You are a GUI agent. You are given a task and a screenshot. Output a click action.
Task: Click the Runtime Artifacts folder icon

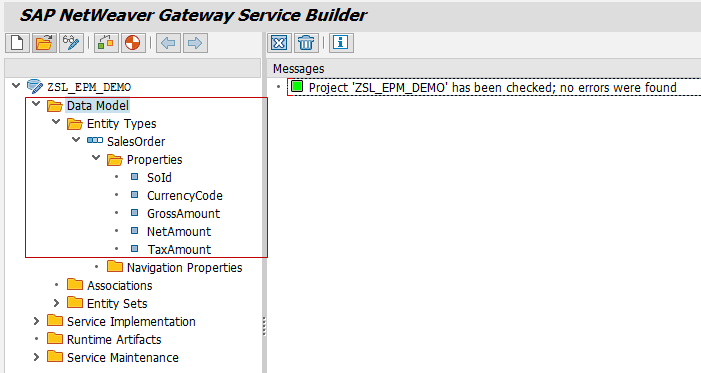pos(55,339)
